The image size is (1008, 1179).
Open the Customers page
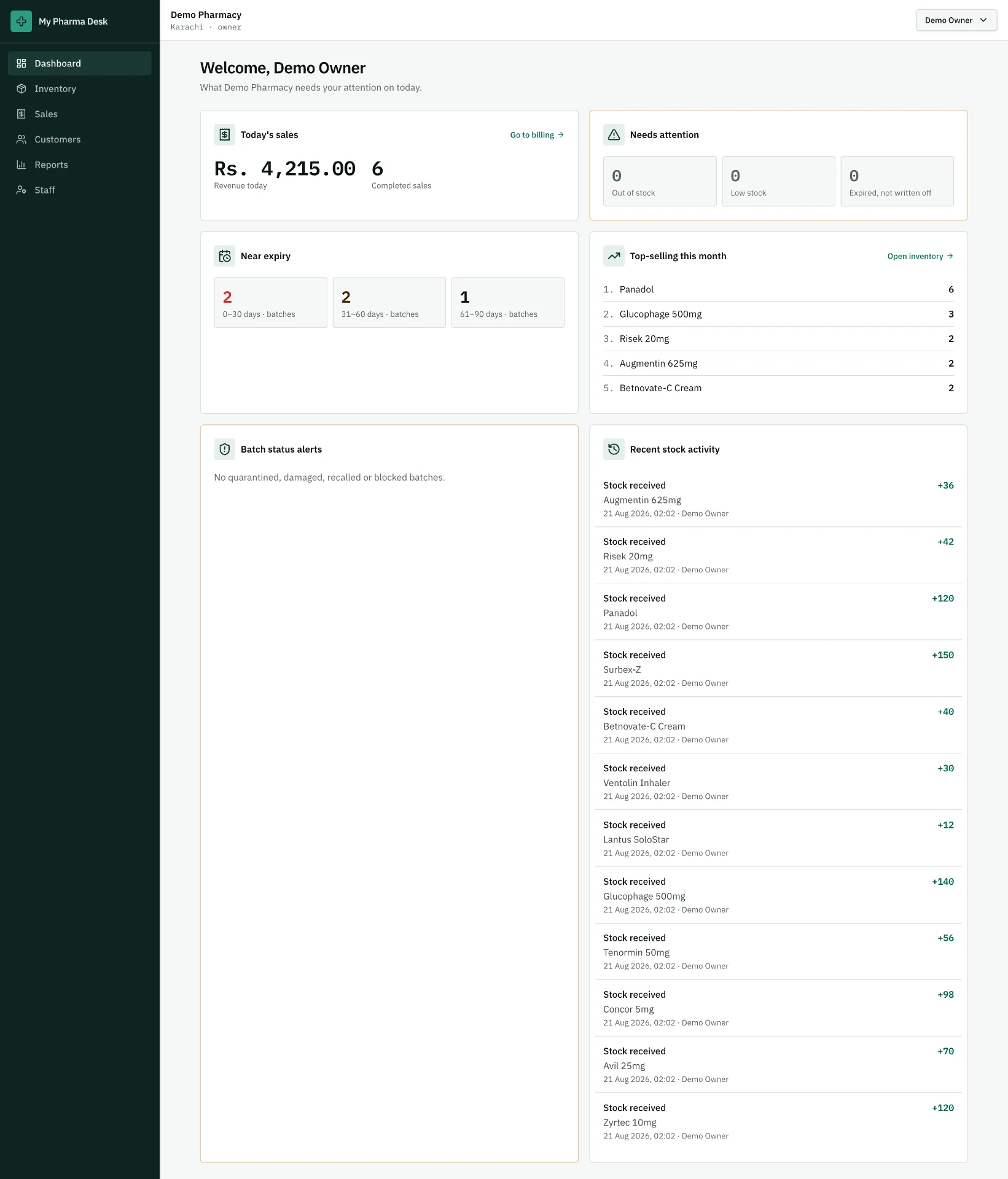(x=80, y=139)
